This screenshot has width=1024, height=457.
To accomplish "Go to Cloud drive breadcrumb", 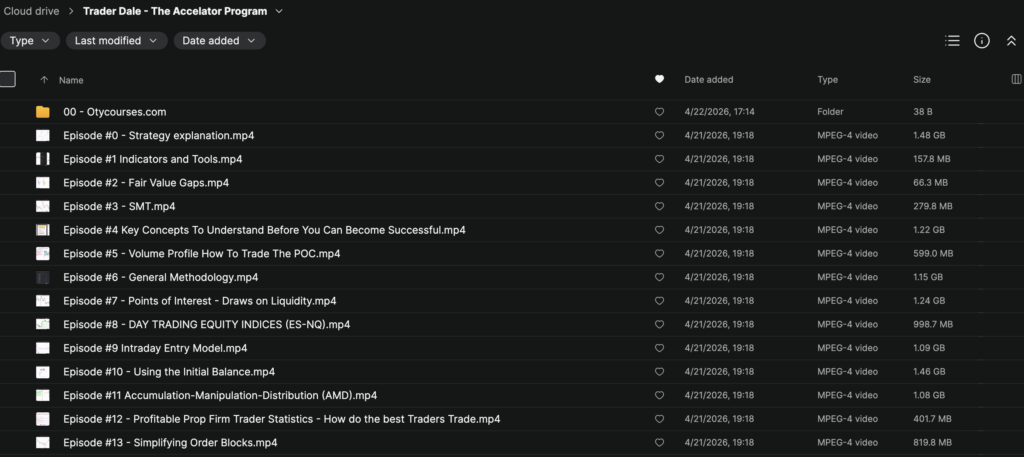I will pos(31,11).
